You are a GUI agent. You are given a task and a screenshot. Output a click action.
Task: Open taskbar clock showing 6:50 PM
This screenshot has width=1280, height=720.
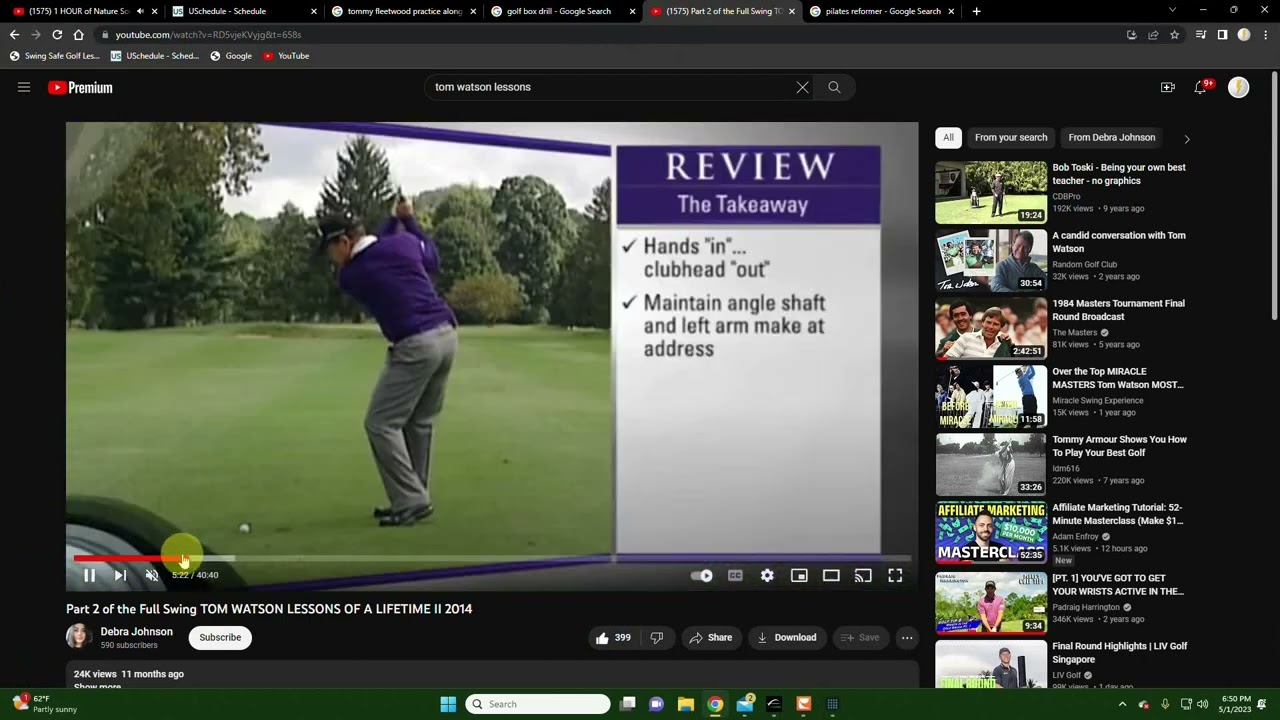pyautogui.click(x=1236, y=704)
